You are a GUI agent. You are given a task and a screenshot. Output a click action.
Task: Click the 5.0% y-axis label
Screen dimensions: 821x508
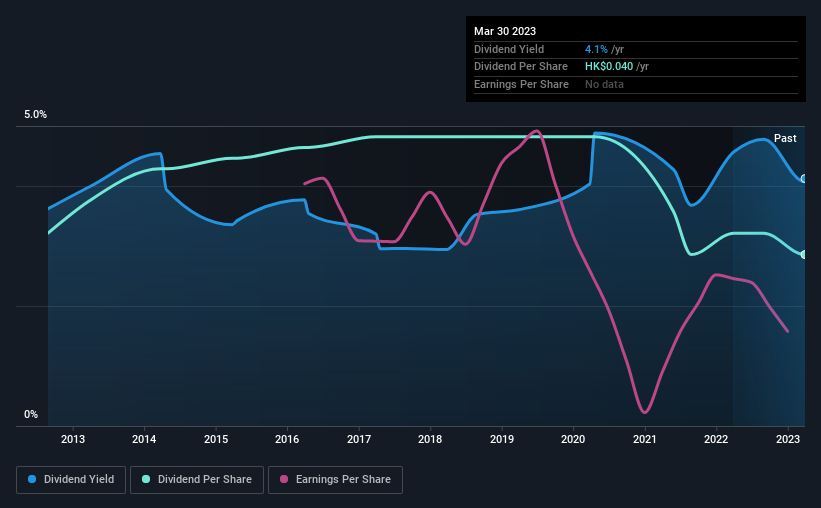[x=35, y=115]
